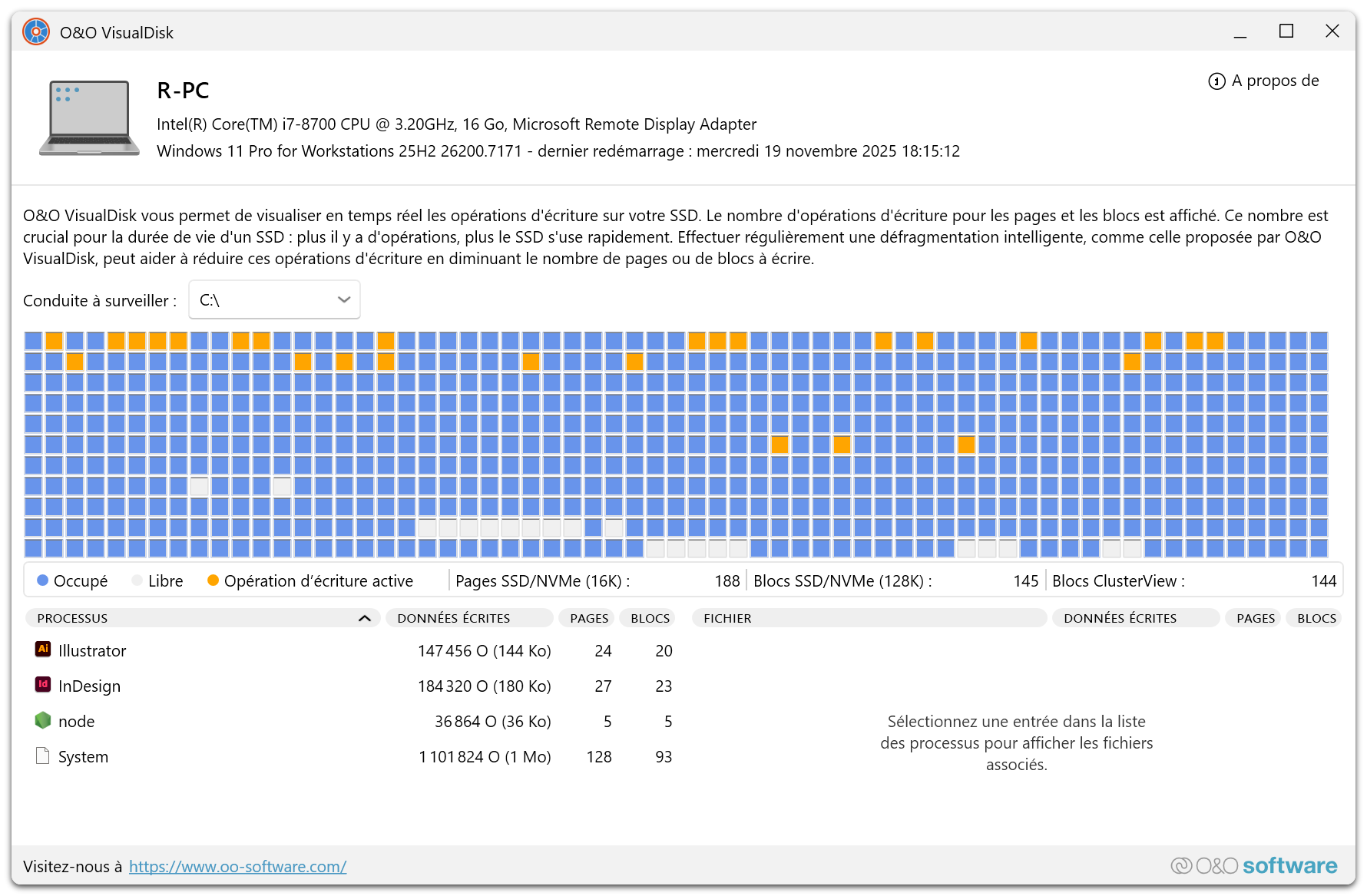
Task: Open the drive selection dropdown C:\
Action: click(x=274, y=300)
